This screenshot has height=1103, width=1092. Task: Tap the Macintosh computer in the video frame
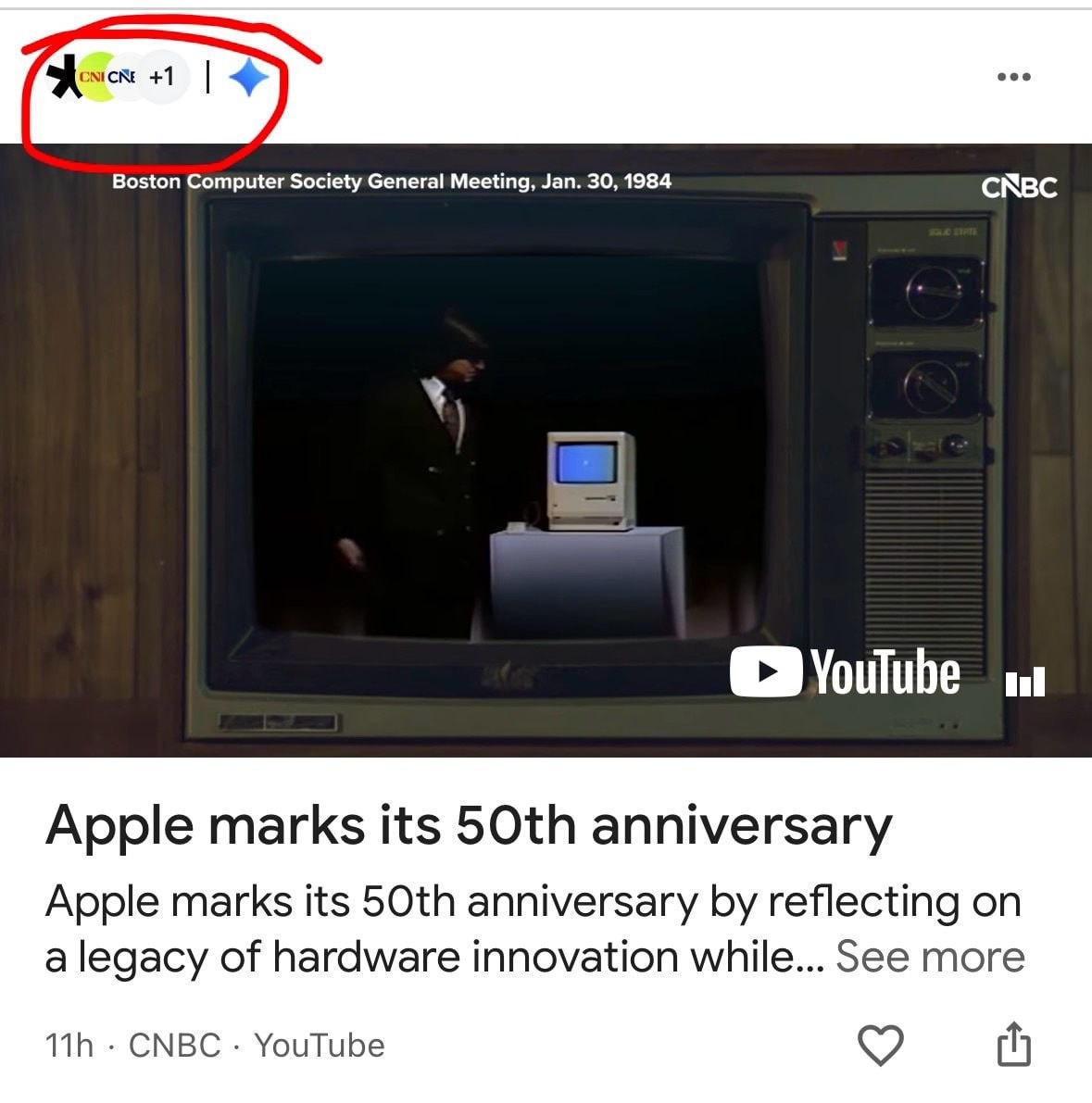pos(591,481)
